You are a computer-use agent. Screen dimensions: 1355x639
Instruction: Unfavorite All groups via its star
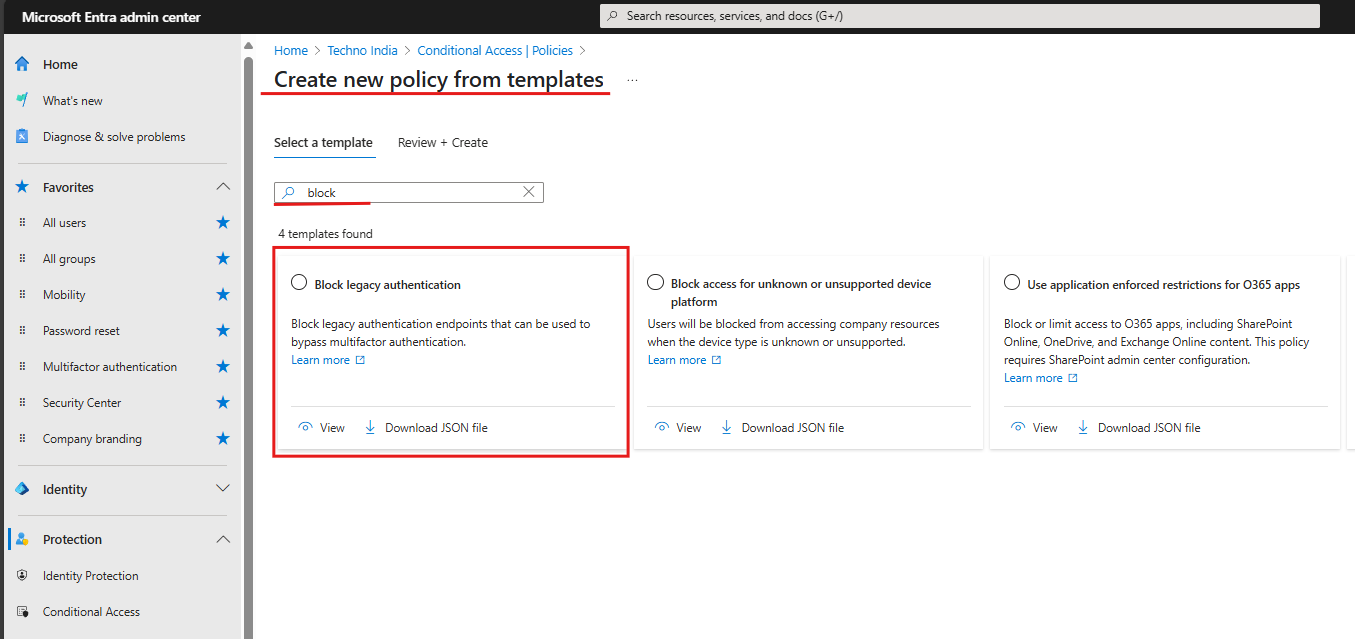pyautogui.click(x=223, y=259)
